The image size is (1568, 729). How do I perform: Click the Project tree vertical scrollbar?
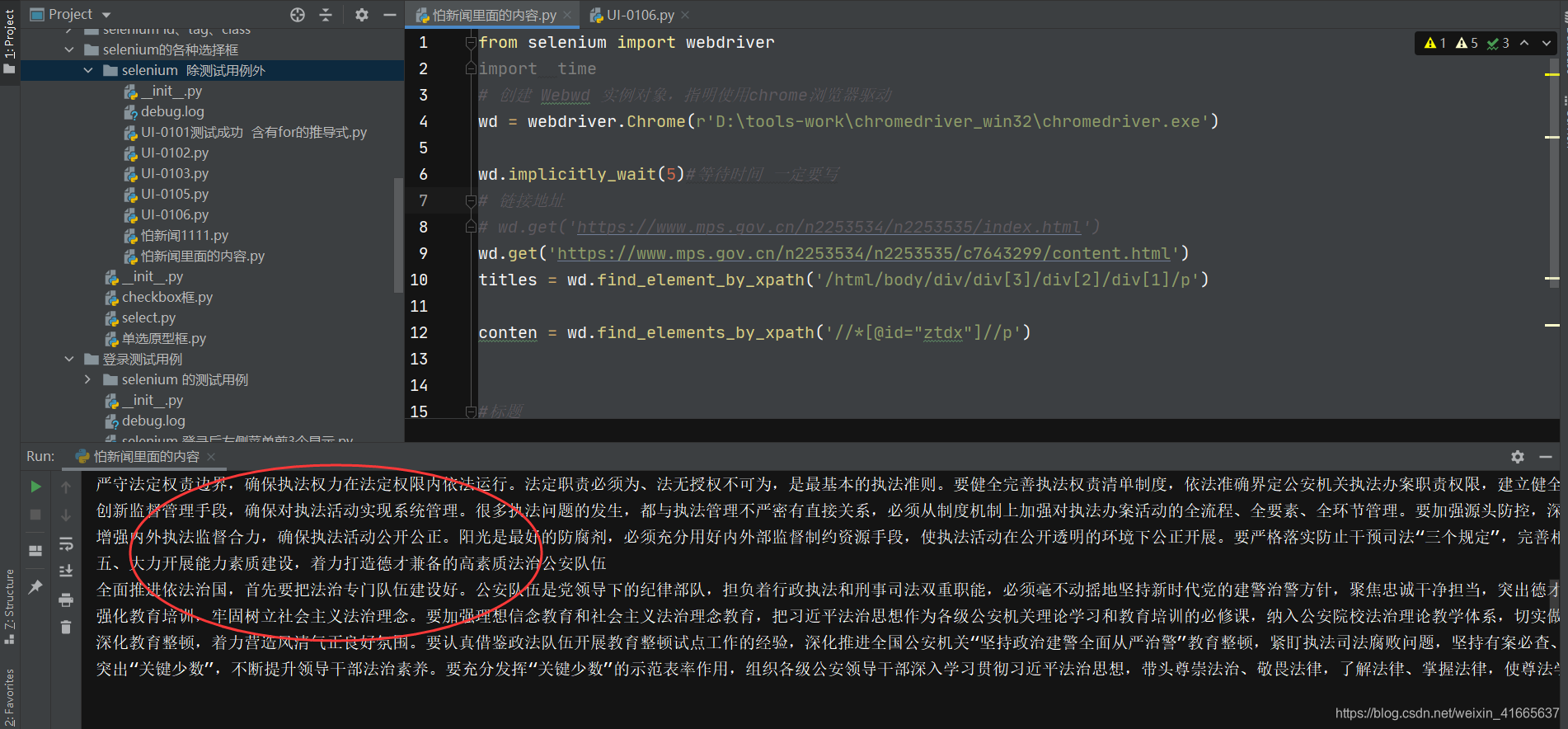399,235
